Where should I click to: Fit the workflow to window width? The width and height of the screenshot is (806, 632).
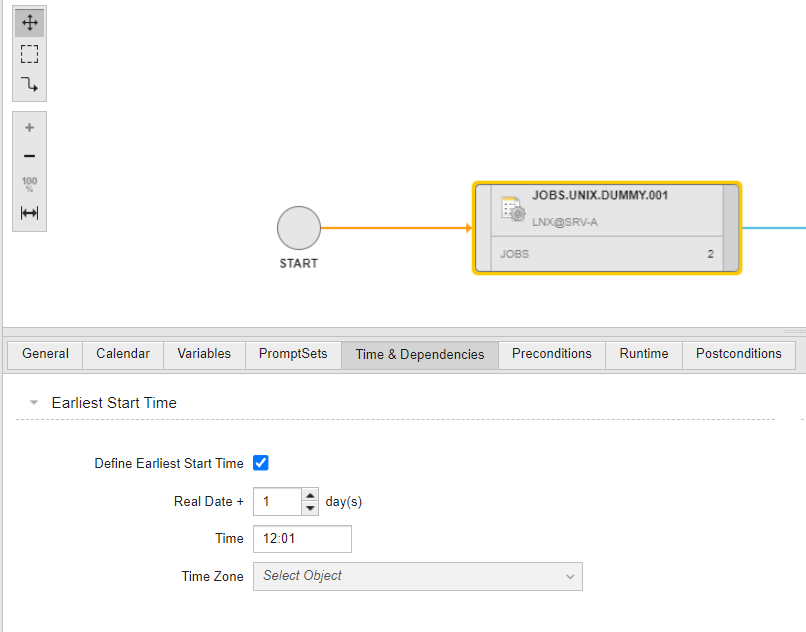28,212
